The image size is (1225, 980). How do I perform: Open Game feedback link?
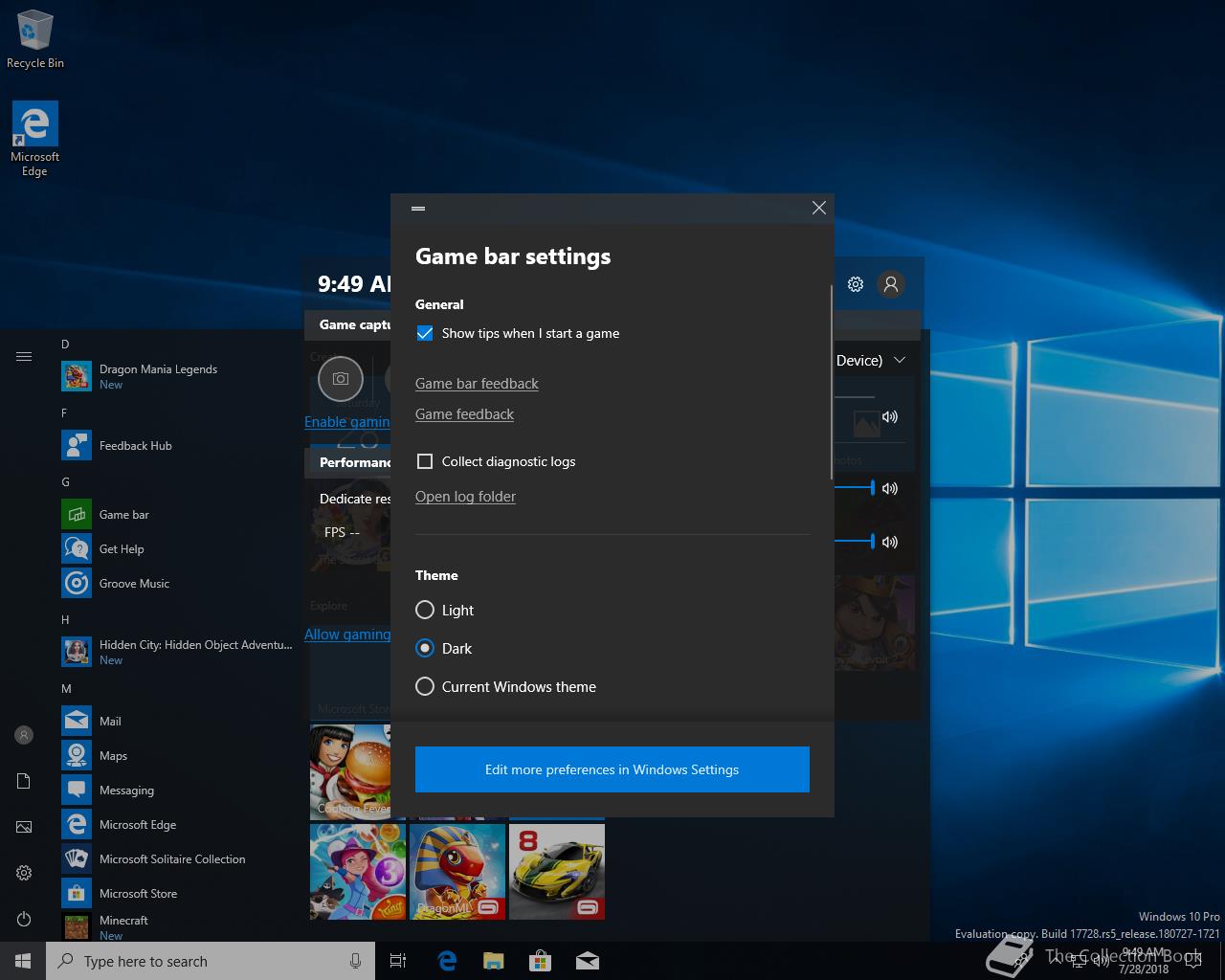tap(464, 414)
